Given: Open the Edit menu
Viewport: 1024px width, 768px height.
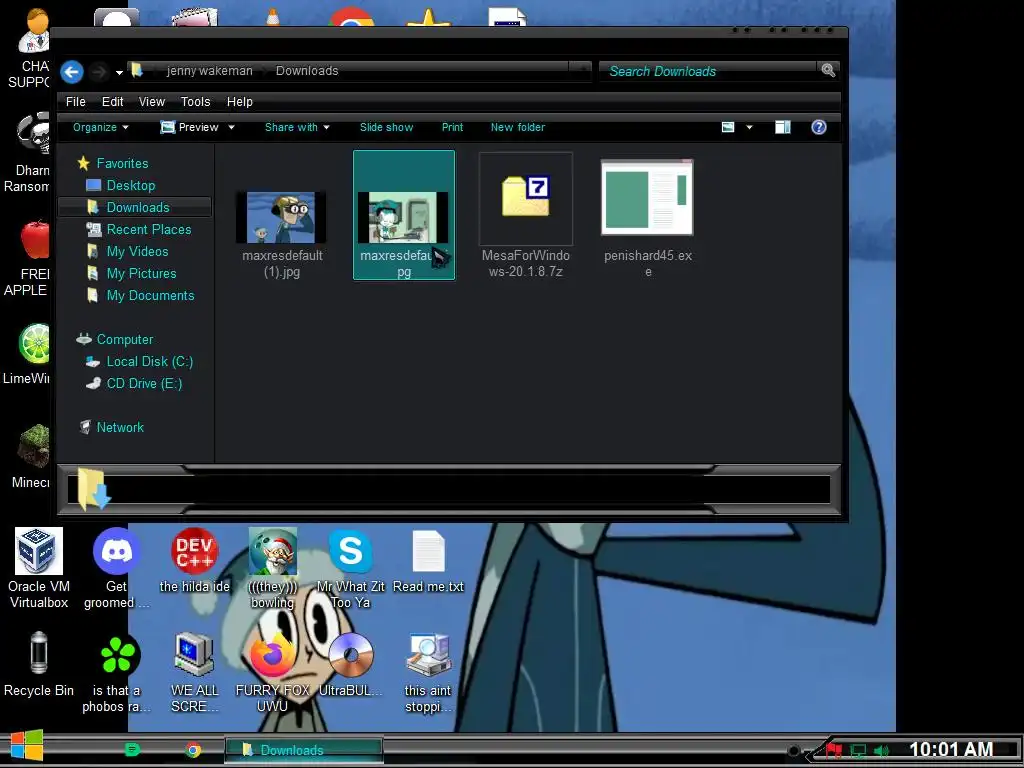Looking at the screenshot, I should (x=112, y=102).
